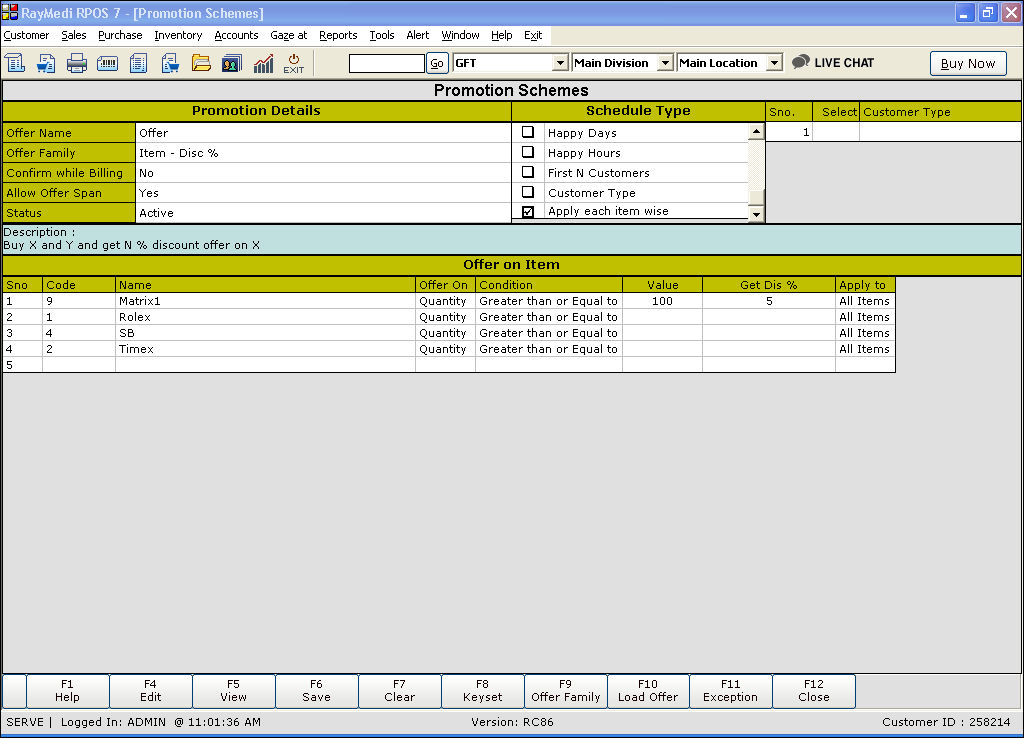
Task: Click the printer toolbar icon
Action: pos(76,63)
